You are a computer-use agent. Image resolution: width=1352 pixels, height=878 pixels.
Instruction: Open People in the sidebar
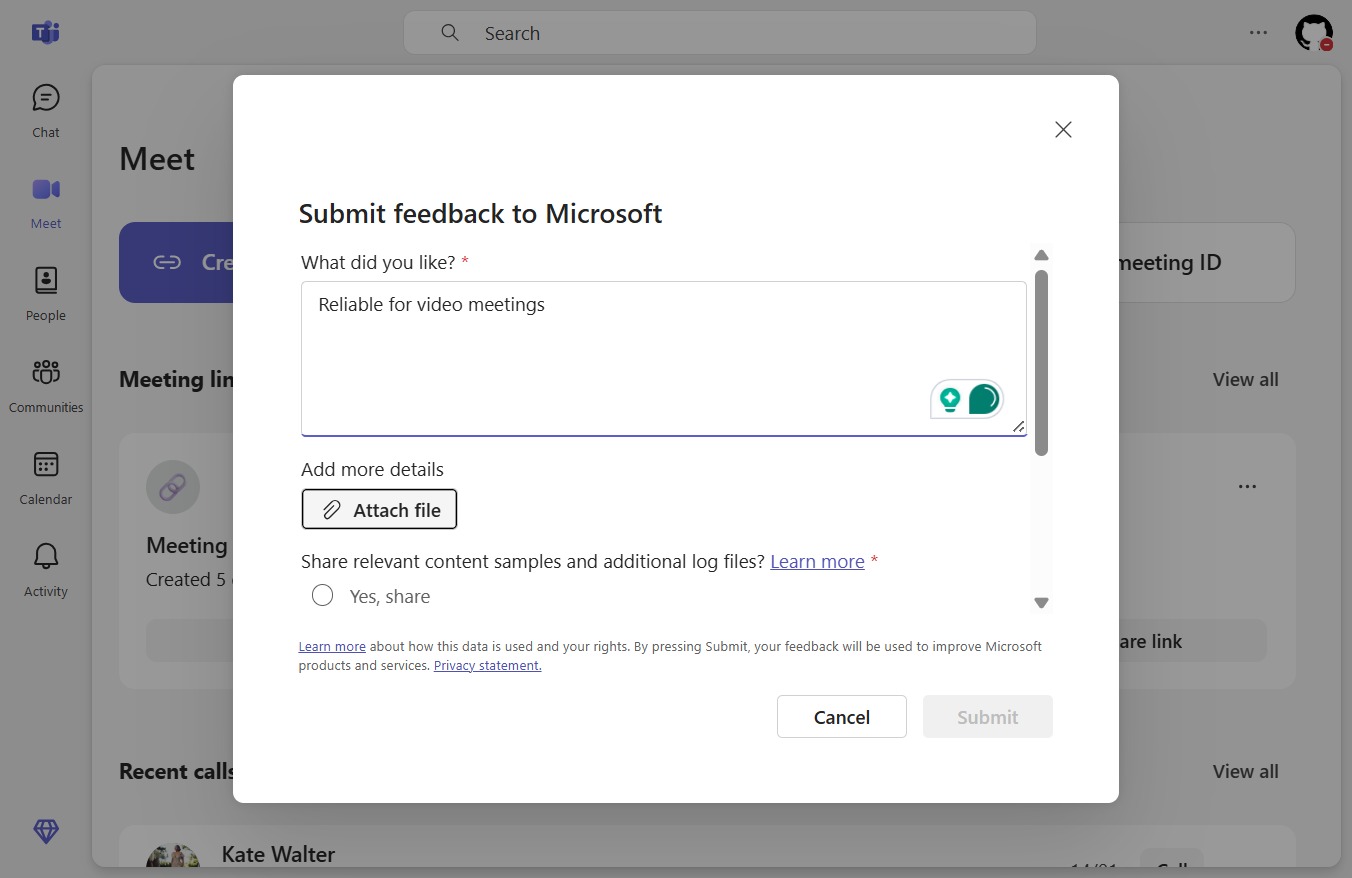click(x=46, y=294)
